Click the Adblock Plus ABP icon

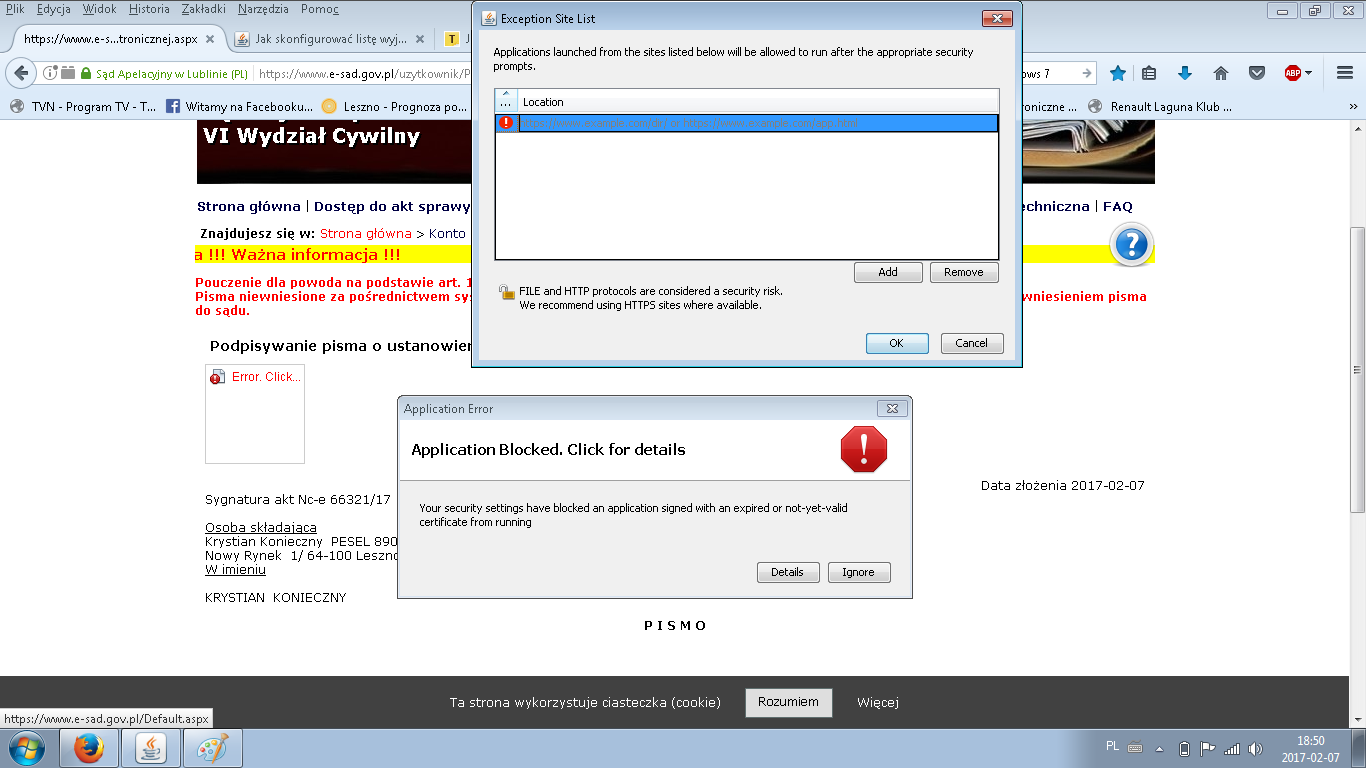pyautogui.click(x=1292, y=73)
